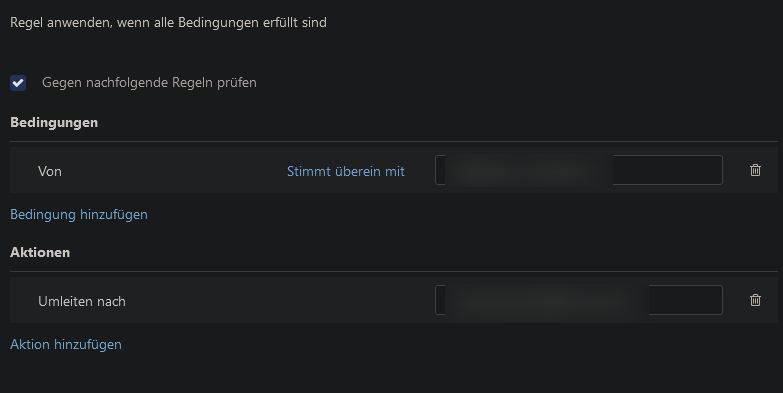Click blurred text inside Umleiten nach field

point(546,300)
